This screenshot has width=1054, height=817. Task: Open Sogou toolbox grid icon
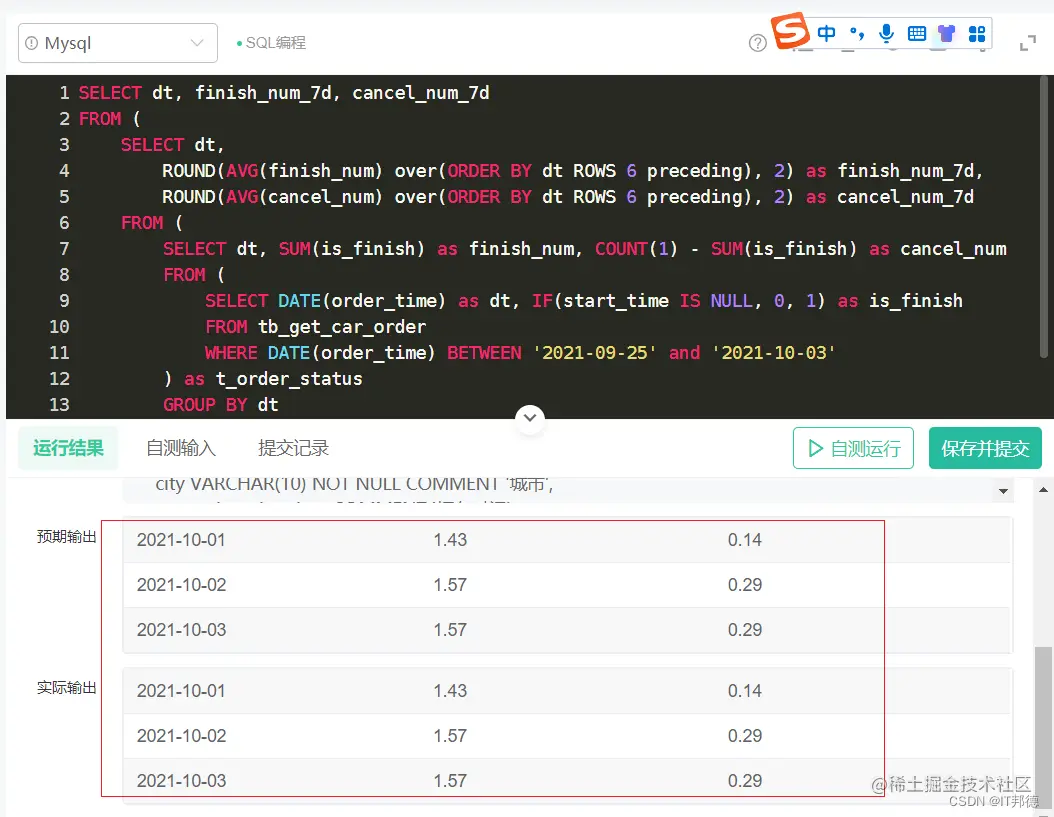pyautogui.click(x=977, y=33)
